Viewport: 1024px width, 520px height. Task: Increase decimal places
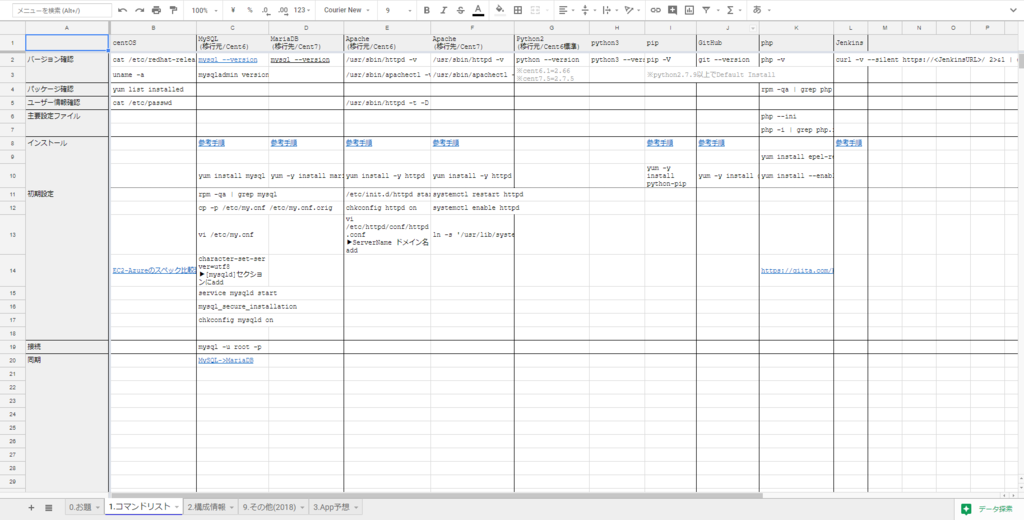pyautogui.click(x=283, y=10)
